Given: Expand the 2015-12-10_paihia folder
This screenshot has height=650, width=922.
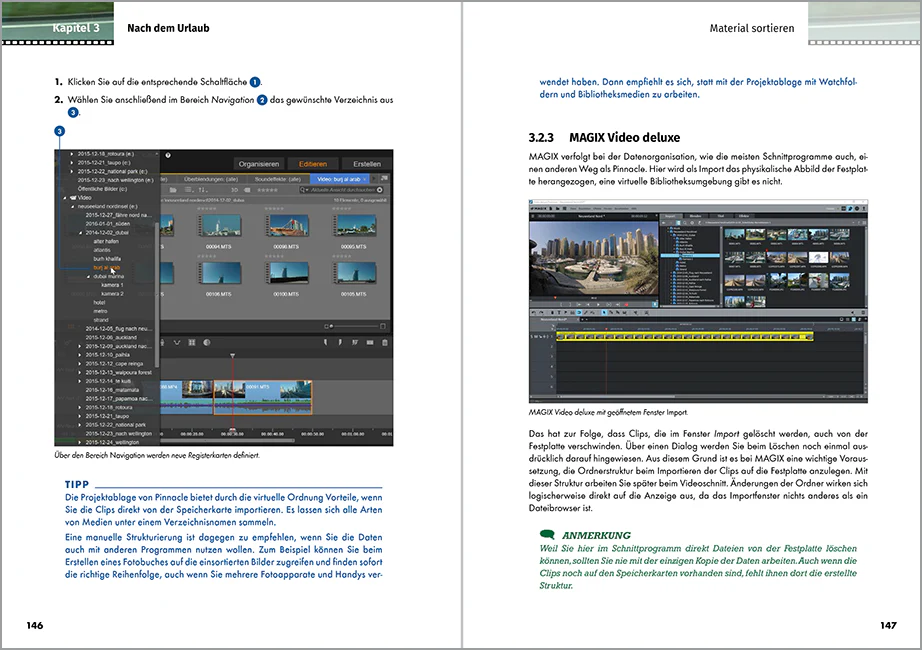Looking at the screenshot, I should pyautogui.click(x=80, y=355).
